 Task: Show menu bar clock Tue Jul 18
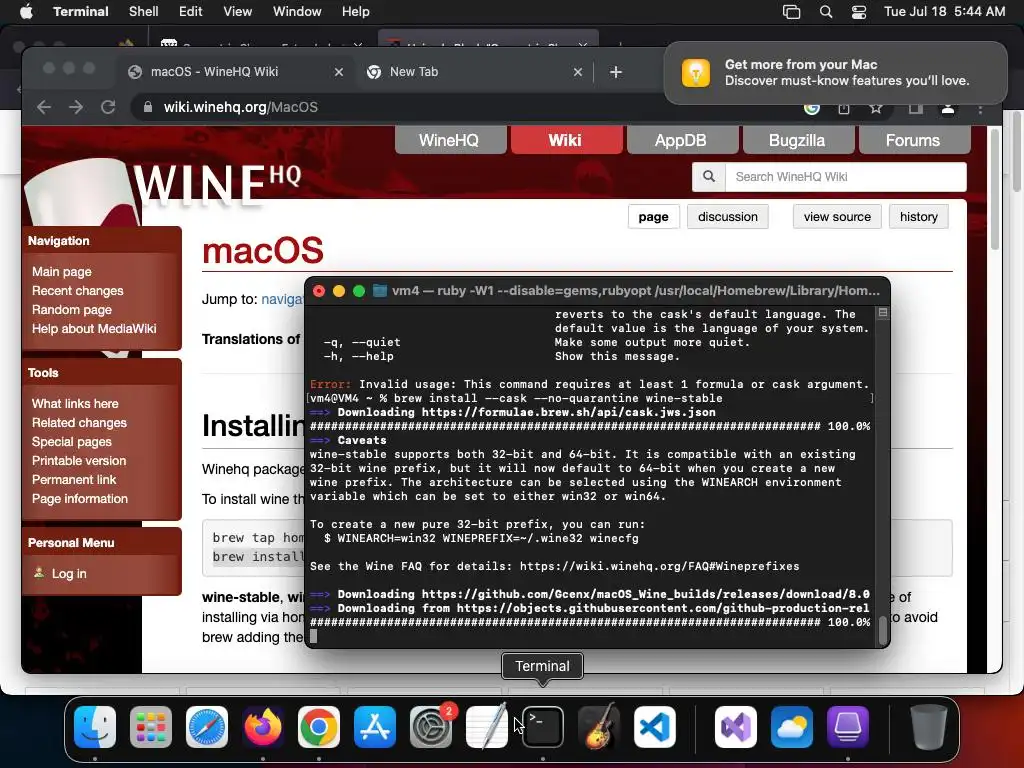[x=944, y=12]
